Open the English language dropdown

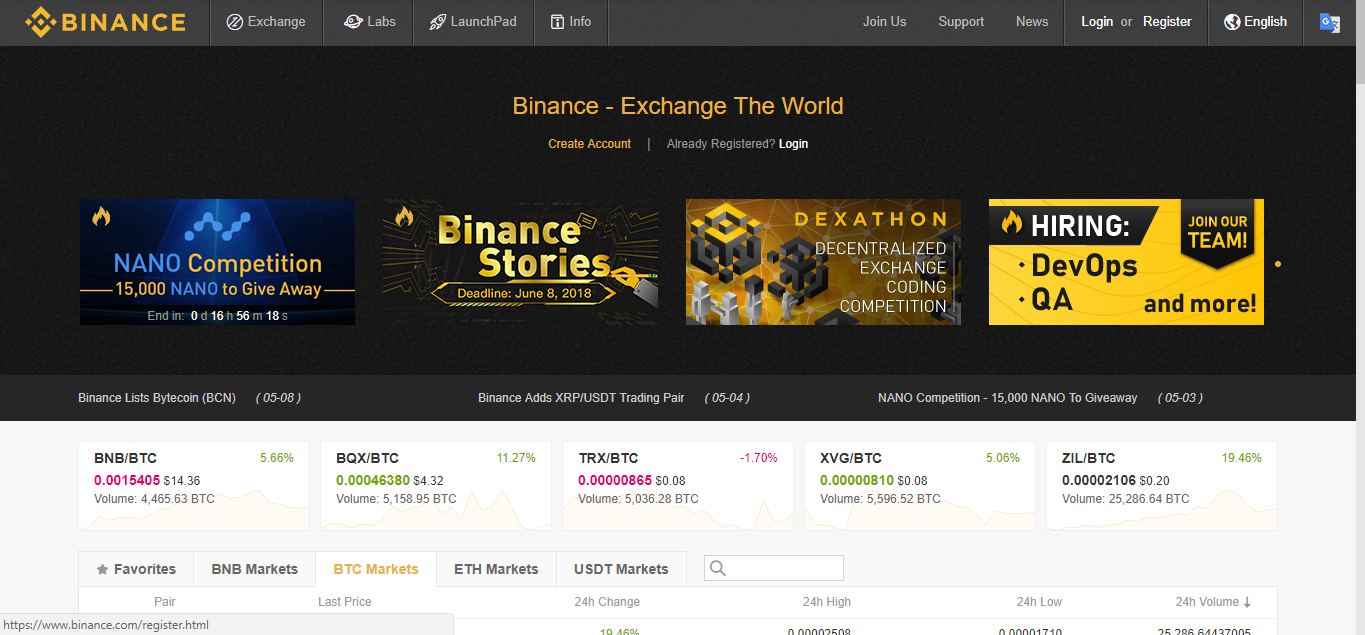pyautogui.click(x=1265, y=22)
